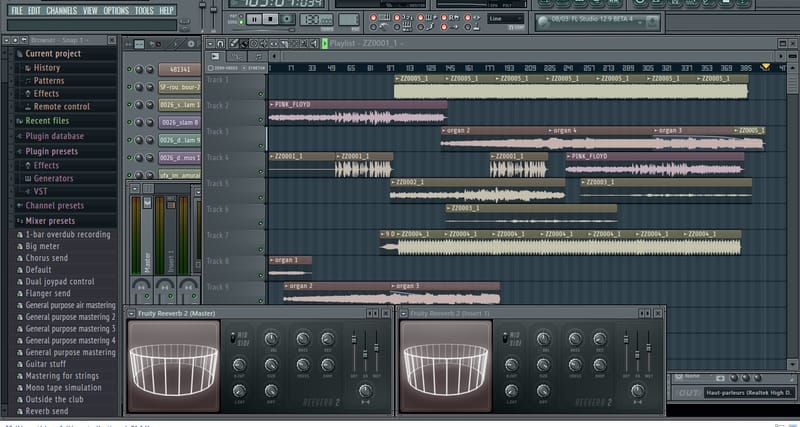
Task: Select the Paint brush tool in Playlist toolbar
Action: pyautogui.click(x=244, y=44)
